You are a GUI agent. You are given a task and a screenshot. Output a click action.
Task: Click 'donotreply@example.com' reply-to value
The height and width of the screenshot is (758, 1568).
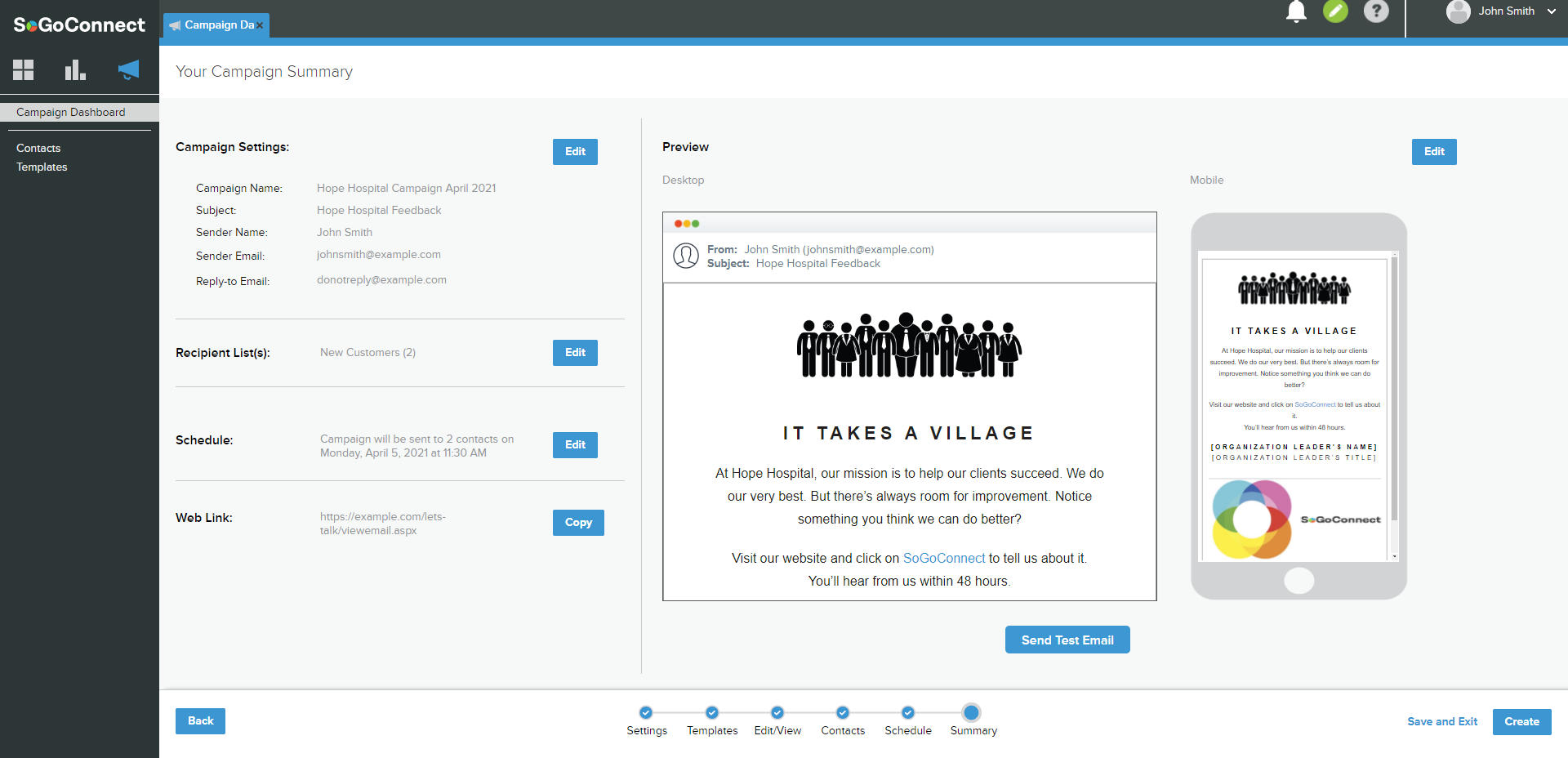[x=381, y=280]
